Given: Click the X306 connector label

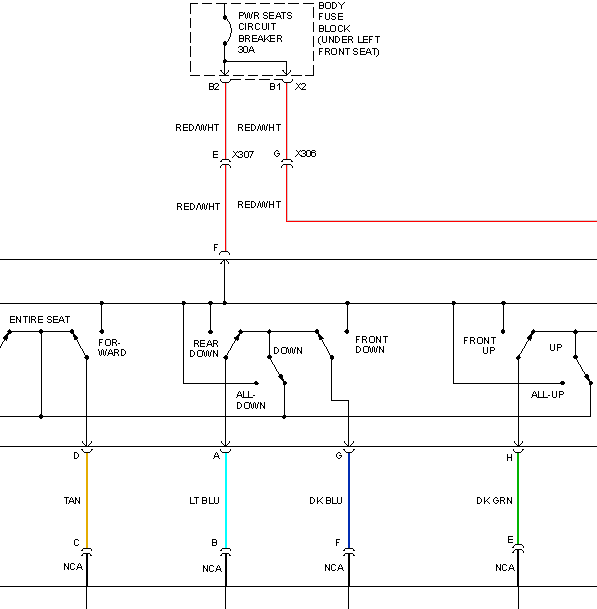Looking at the screenshot, I should (x=305, y=153).
